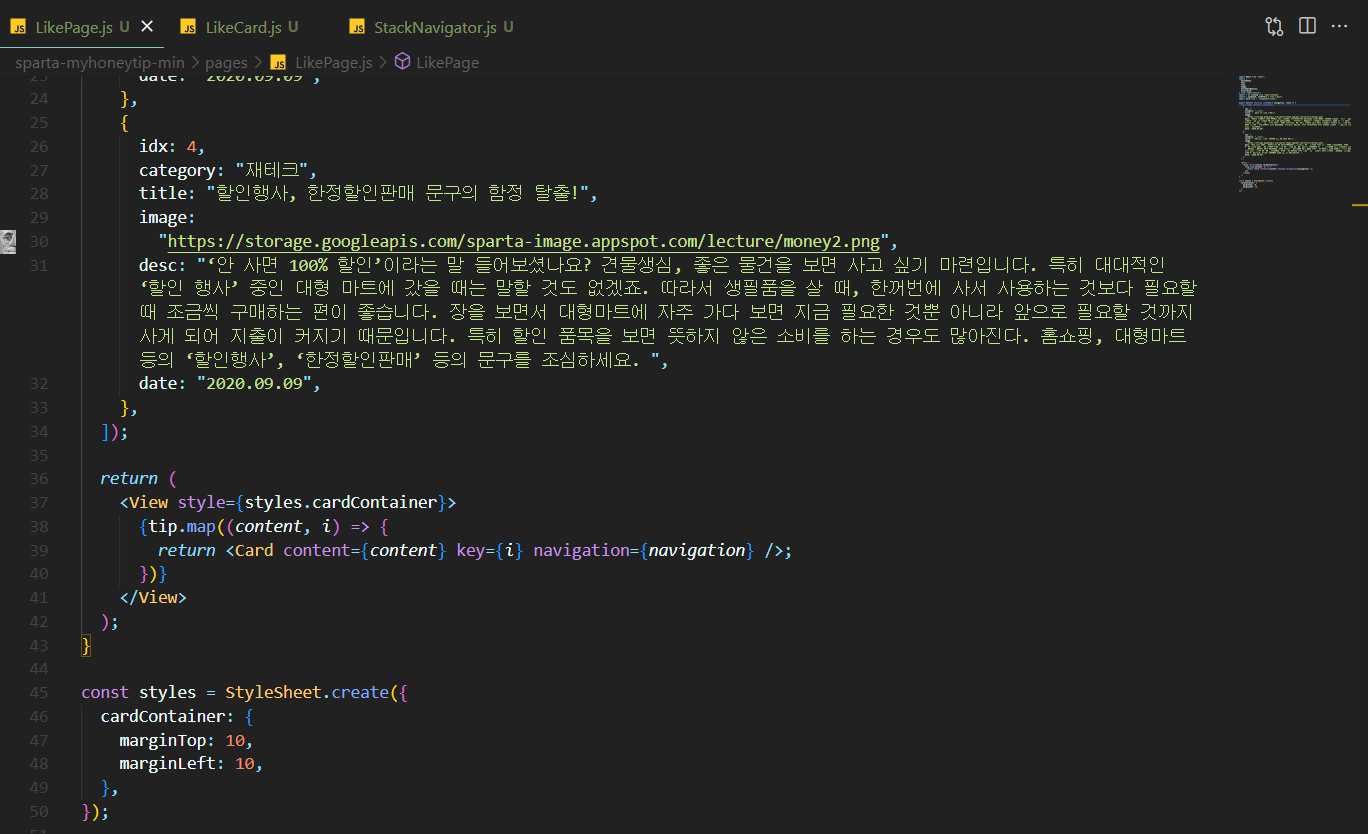Image resolution: width=1368 pixels, height=834 pixels.
Task: Click line number 45 in gutter
Action: coord(38,692)
